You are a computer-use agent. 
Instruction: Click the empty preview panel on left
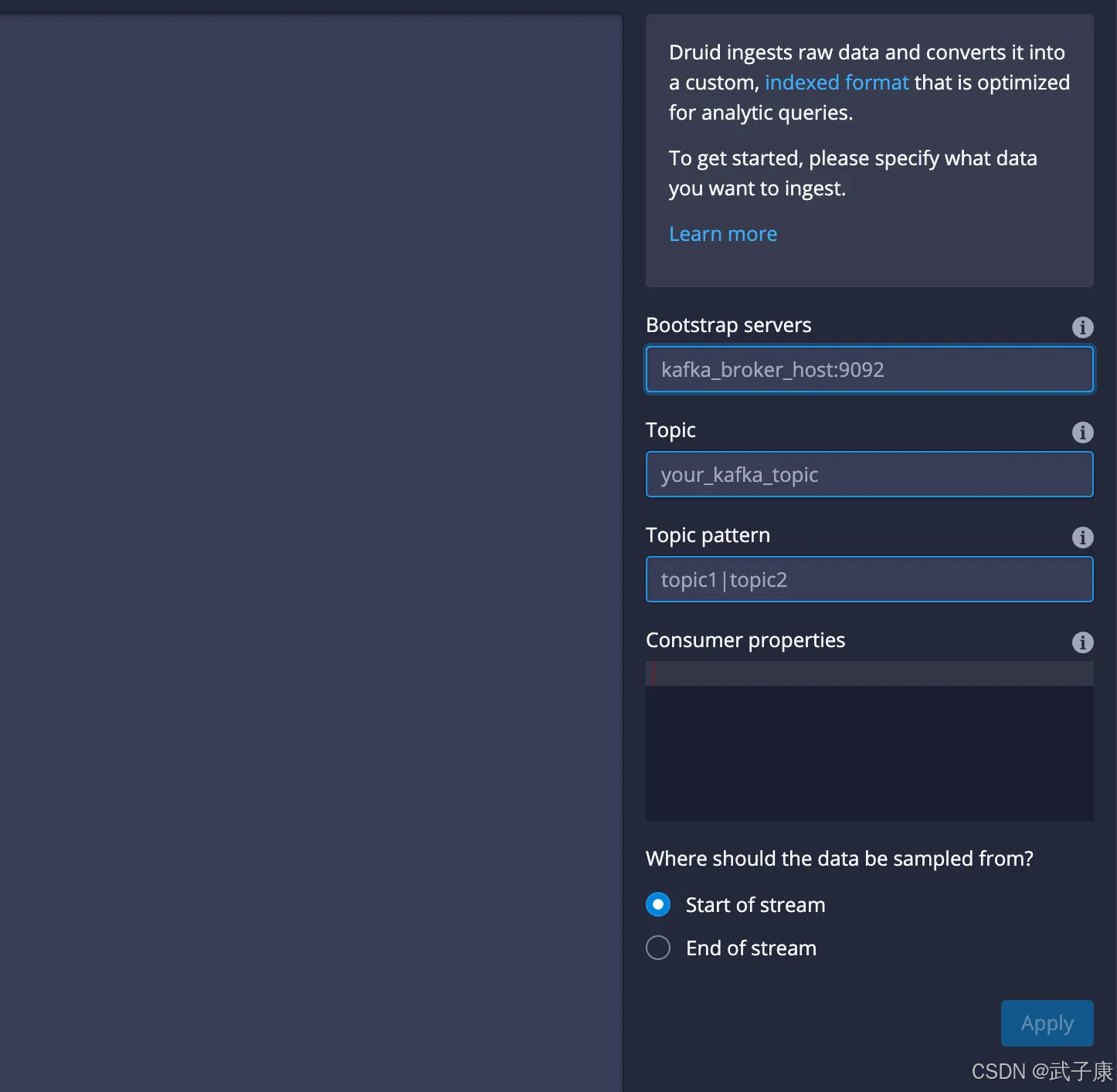311,541
